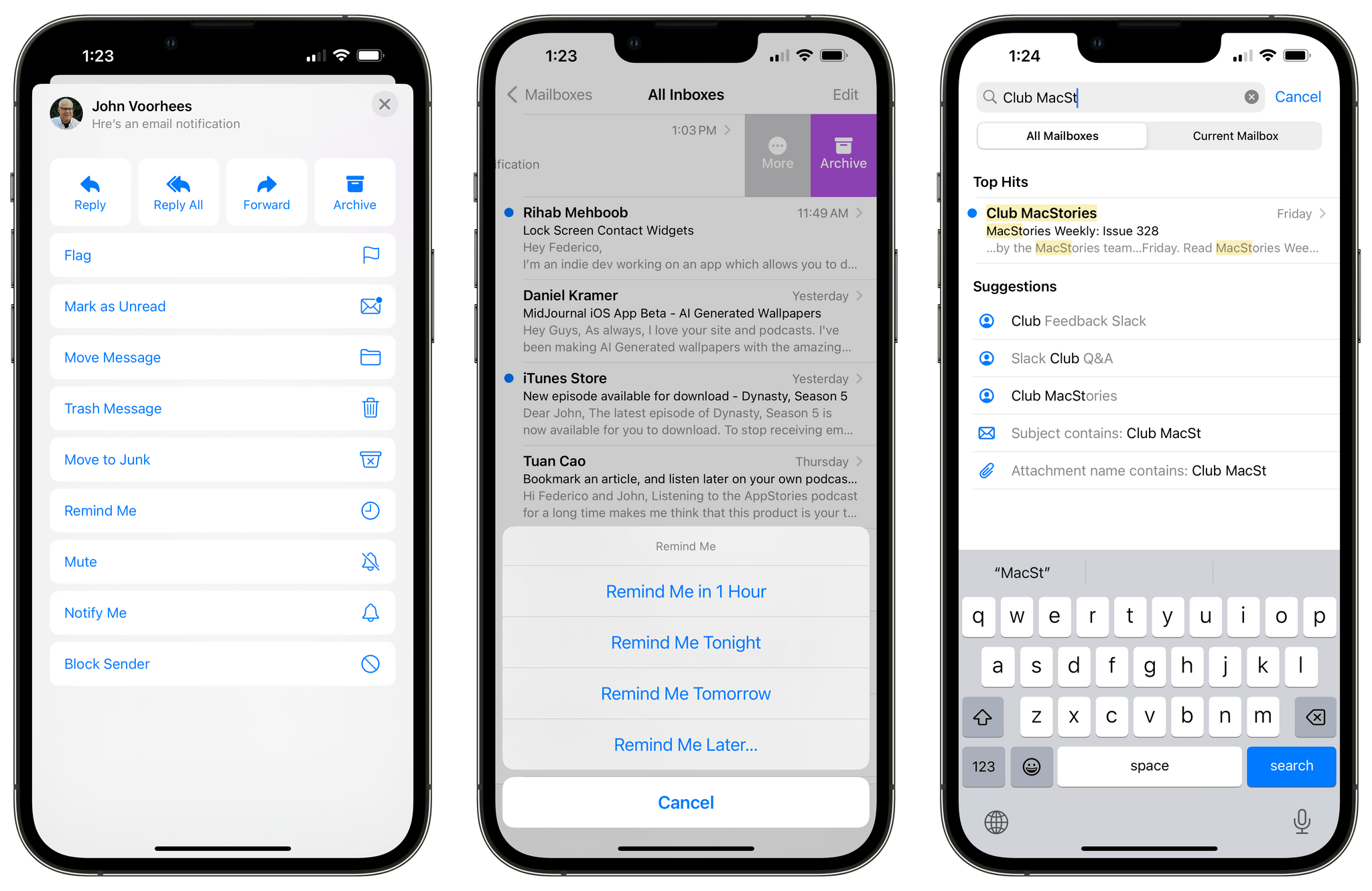Tap the Mute icon in notification menu

click(371, 561)
